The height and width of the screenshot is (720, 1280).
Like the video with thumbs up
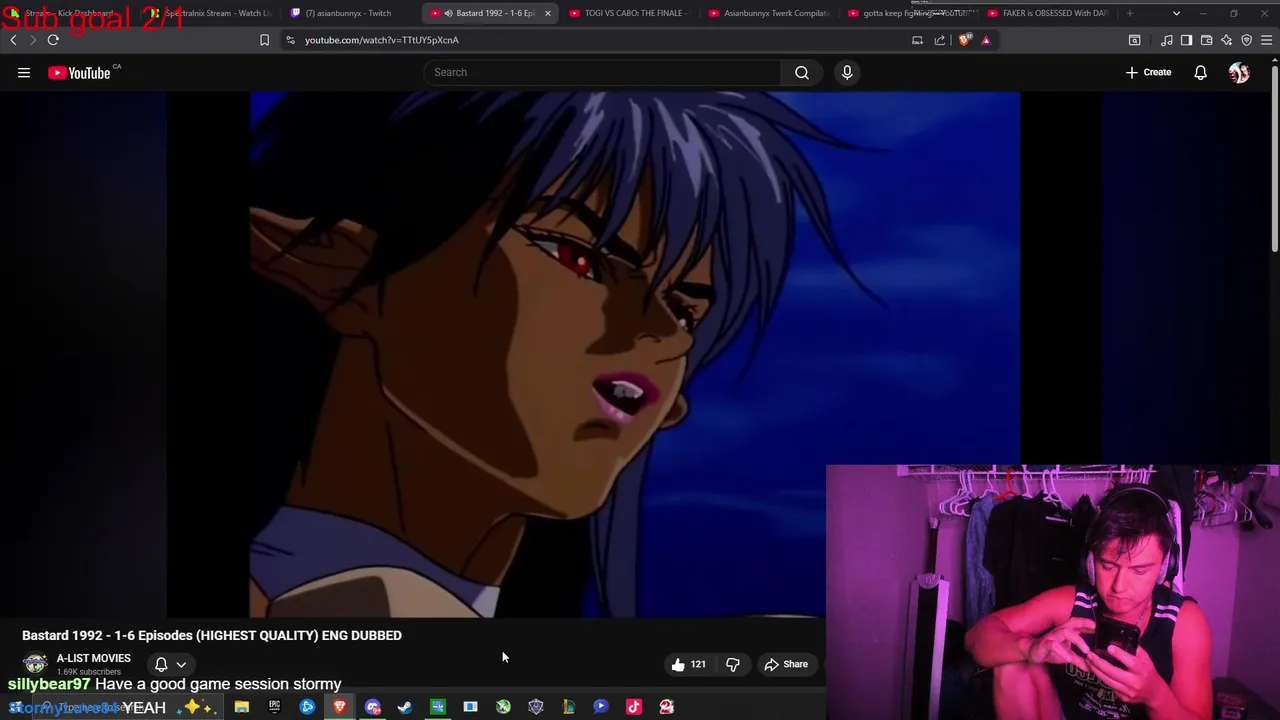click(689, 664)
